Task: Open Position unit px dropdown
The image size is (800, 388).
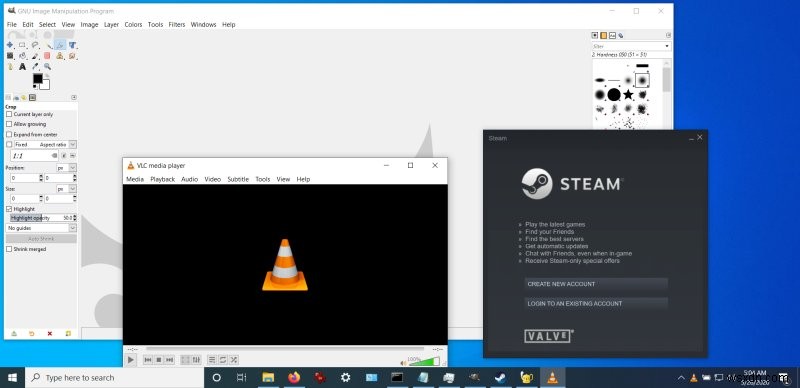Action: coord(66,167)
